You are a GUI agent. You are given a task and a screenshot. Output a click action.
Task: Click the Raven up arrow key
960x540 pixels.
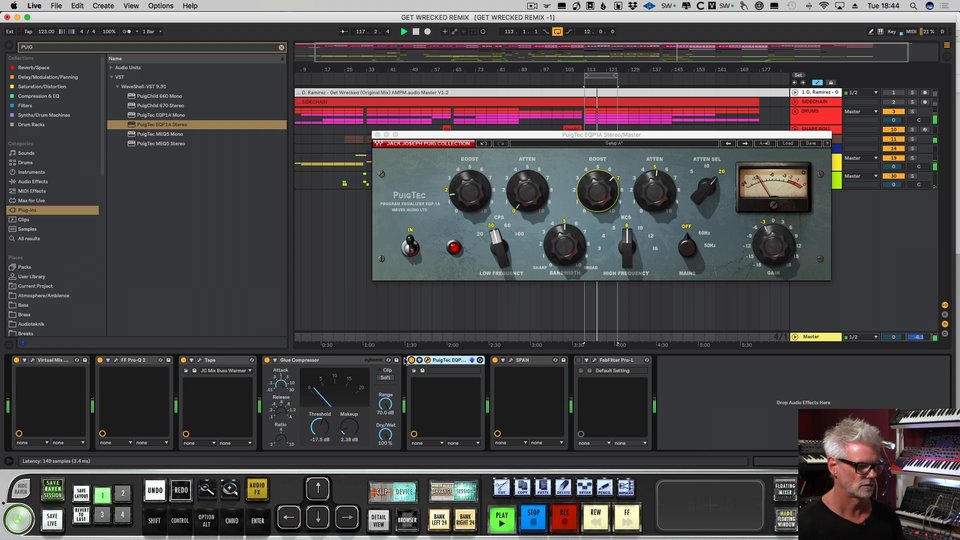tap(317, 489)
